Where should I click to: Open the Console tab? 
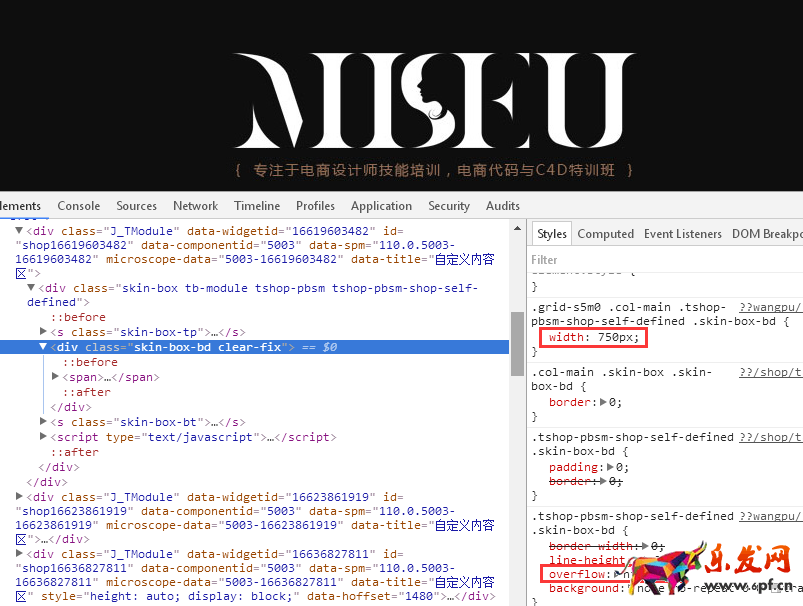78,206
